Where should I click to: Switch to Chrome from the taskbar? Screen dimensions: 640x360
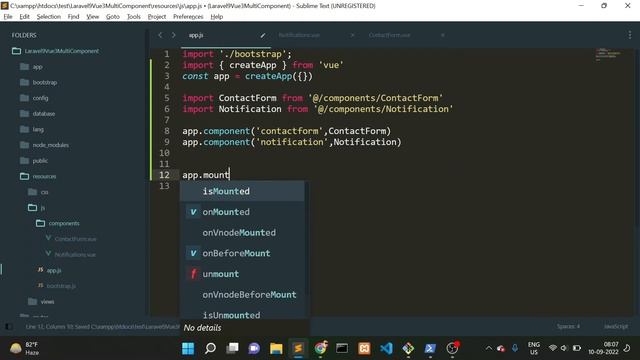320,348
